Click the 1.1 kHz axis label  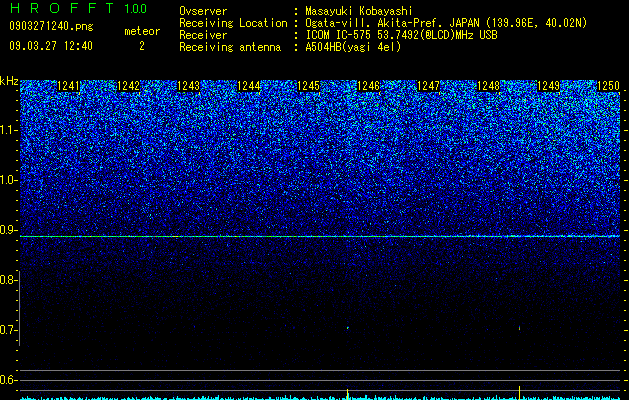pos(8,130)
